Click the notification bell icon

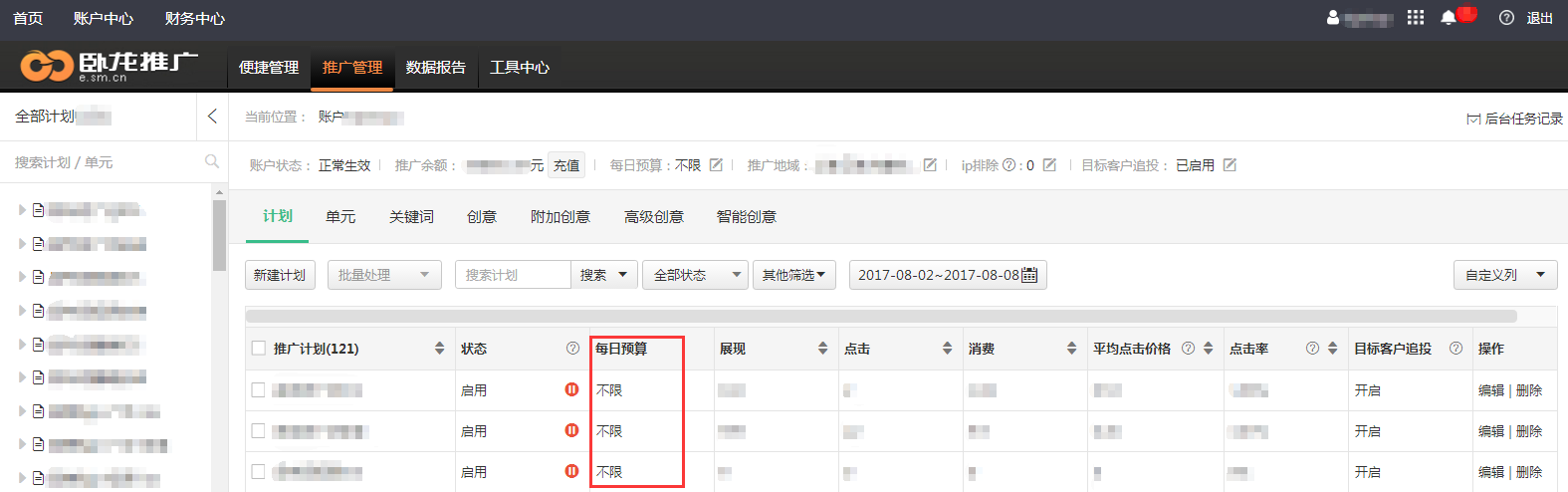click(1449, 18)
